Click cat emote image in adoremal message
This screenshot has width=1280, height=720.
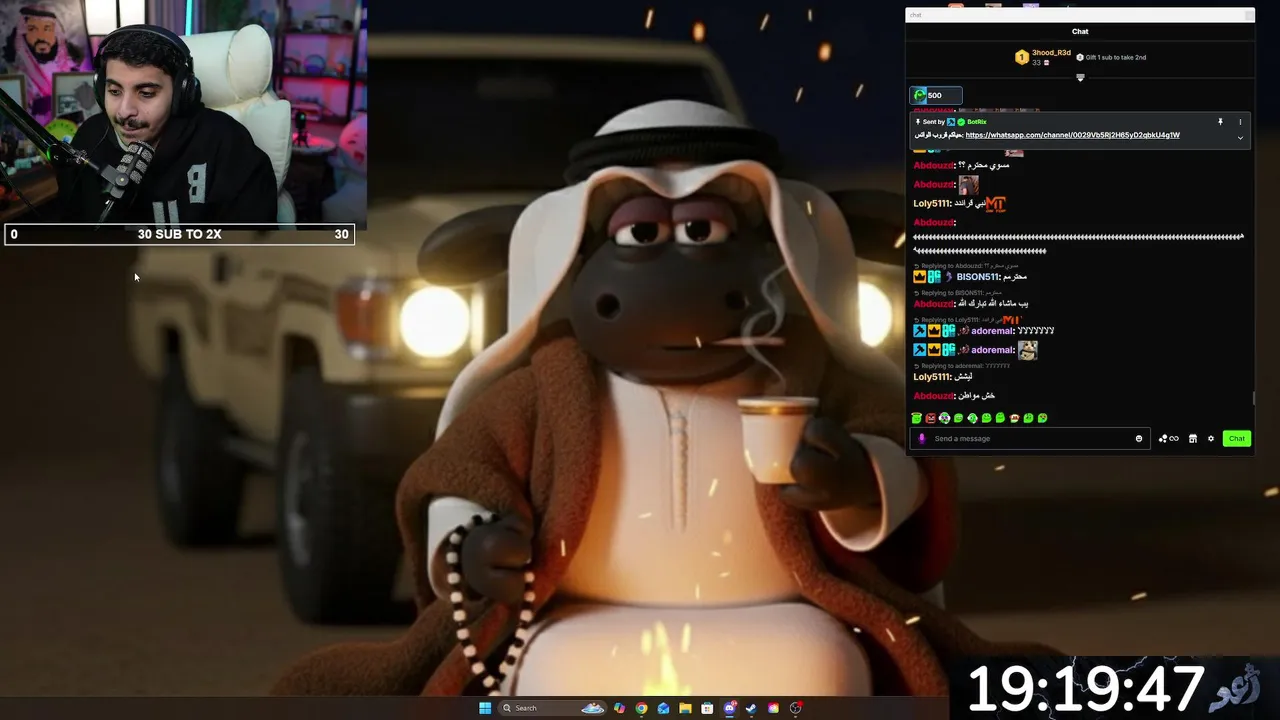[x=1028, y=350]
